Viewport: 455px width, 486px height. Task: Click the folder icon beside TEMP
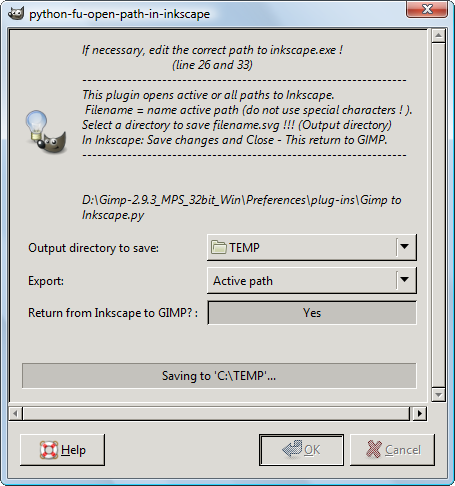pyautogui.click(x=219, y=247)
